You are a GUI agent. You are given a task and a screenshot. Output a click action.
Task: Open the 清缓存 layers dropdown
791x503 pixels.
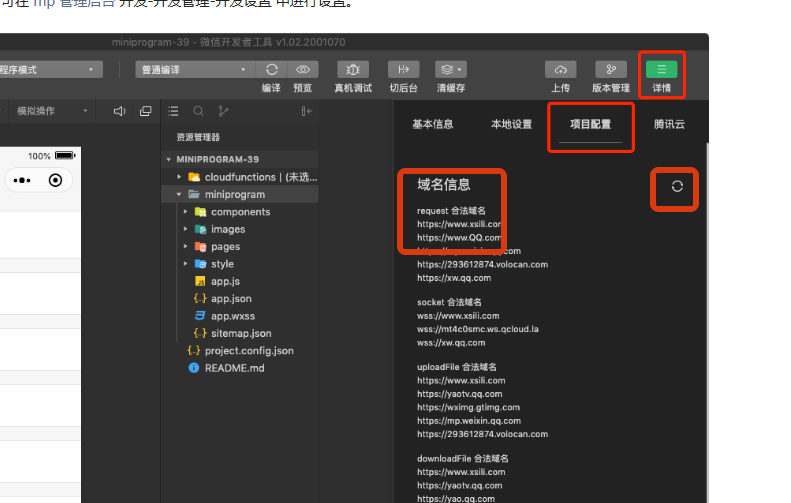coord(450,70)
